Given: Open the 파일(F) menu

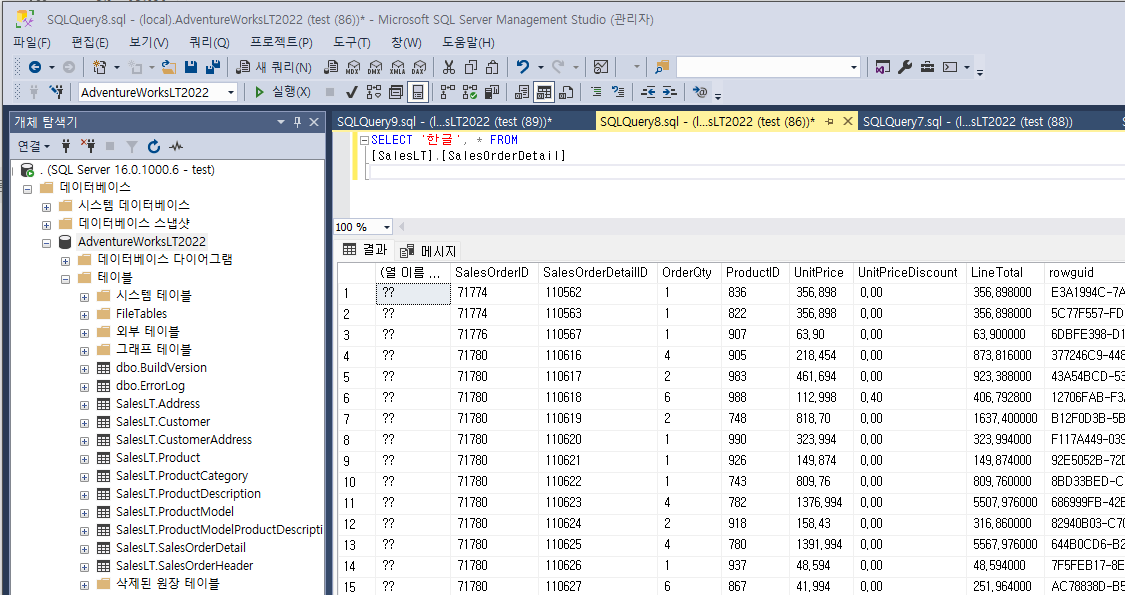Looking at the screenshot, I should pos(32,42).
